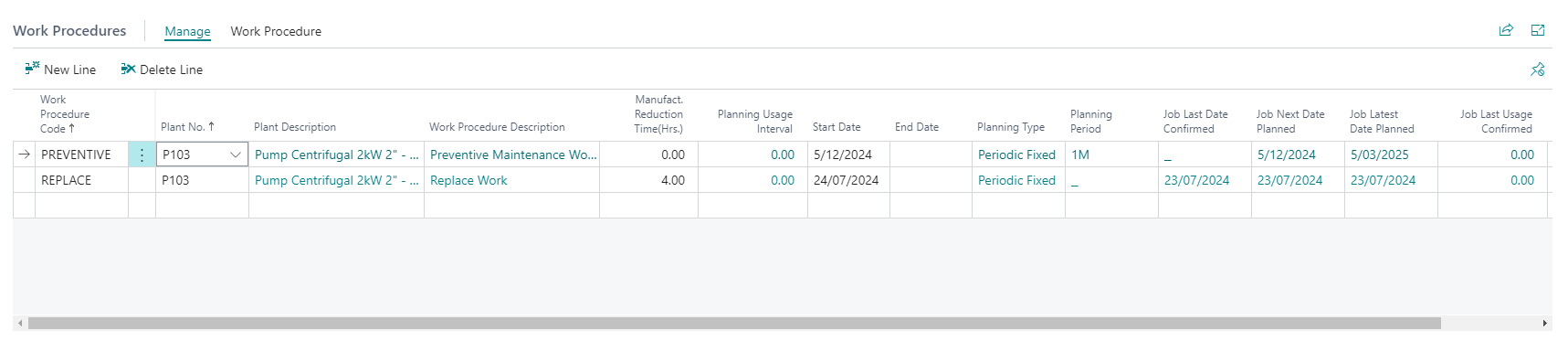Click Job Last Date Confirmed 23/07/2024
The image size is (1568, 341).
(1196, 180)
